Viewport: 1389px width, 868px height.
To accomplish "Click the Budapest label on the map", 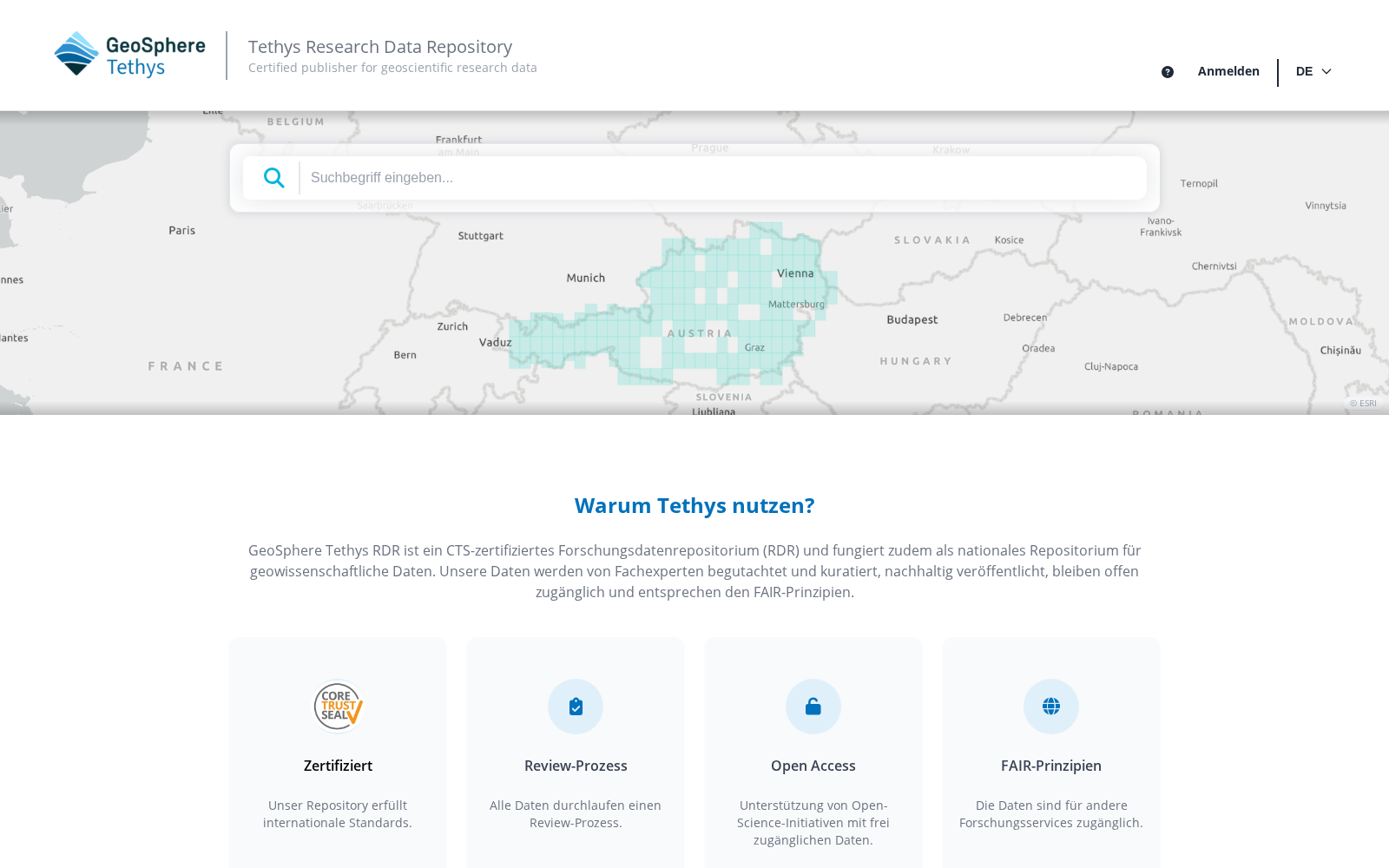I will (x=912, y=320).
